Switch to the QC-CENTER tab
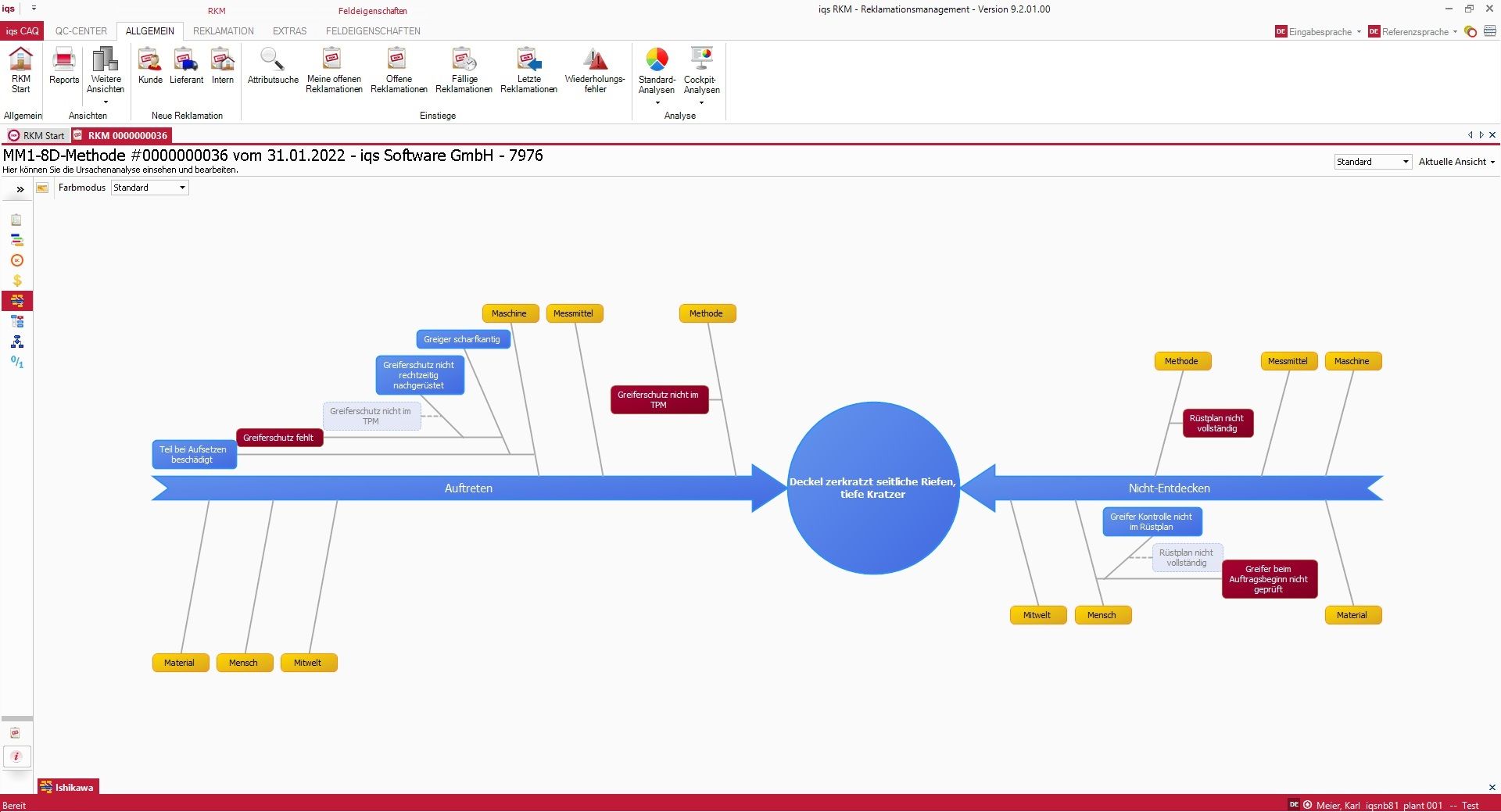1501x812 pixels. pyautogui.click(x=81, y=31)
